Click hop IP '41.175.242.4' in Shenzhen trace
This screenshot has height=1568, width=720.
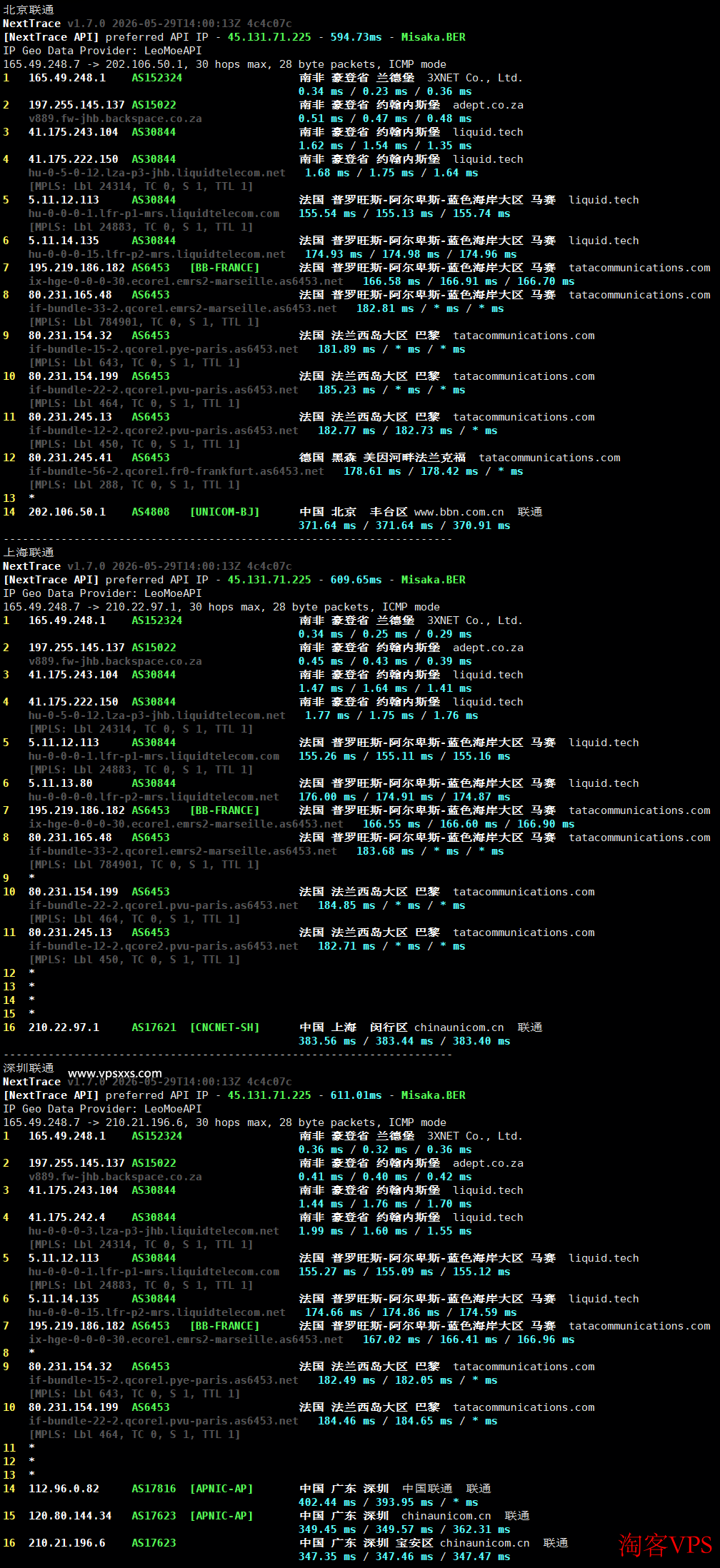click(x=67, y=1217)
